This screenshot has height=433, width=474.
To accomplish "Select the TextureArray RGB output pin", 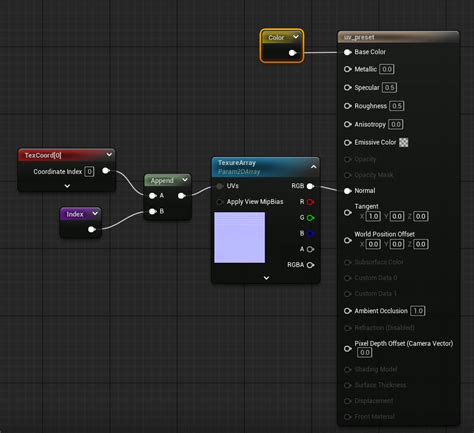I will [310, 186].
